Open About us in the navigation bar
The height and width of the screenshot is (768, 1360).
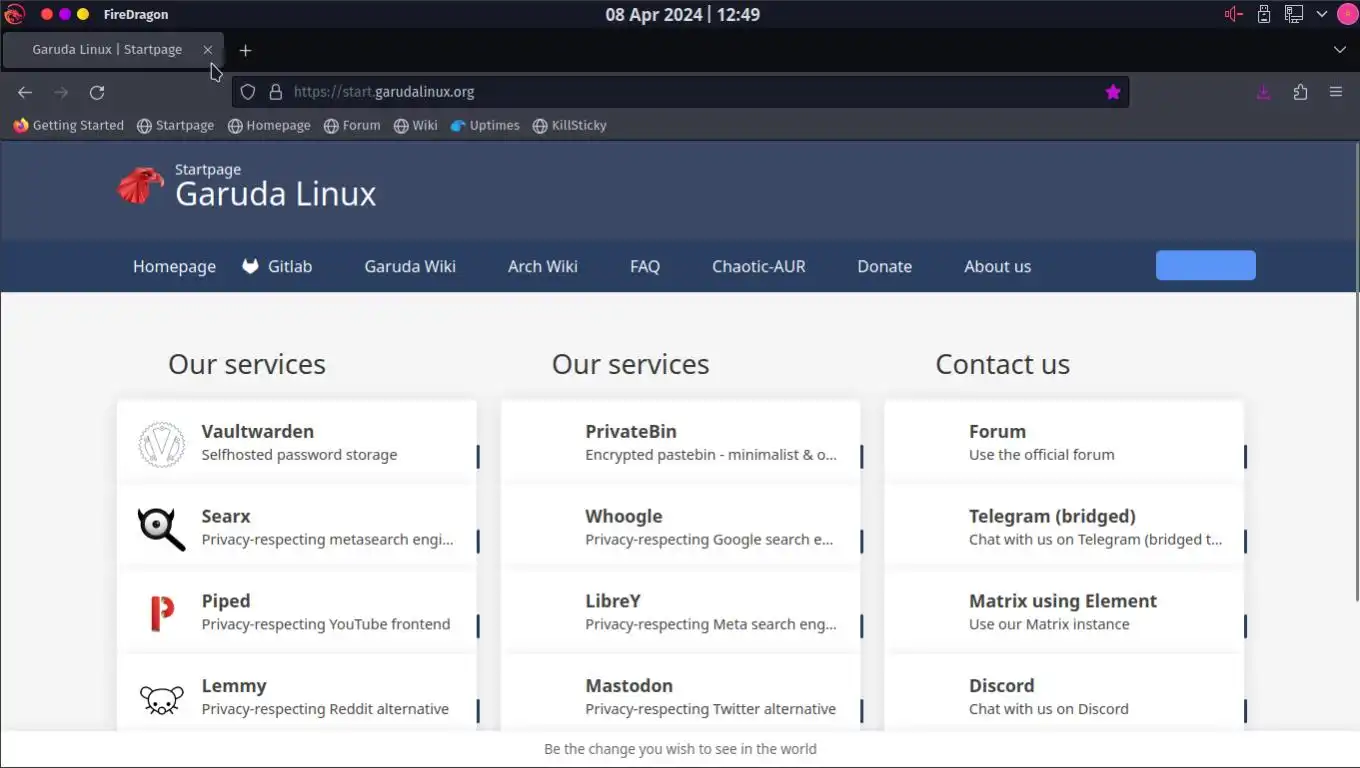pos(997,266)
